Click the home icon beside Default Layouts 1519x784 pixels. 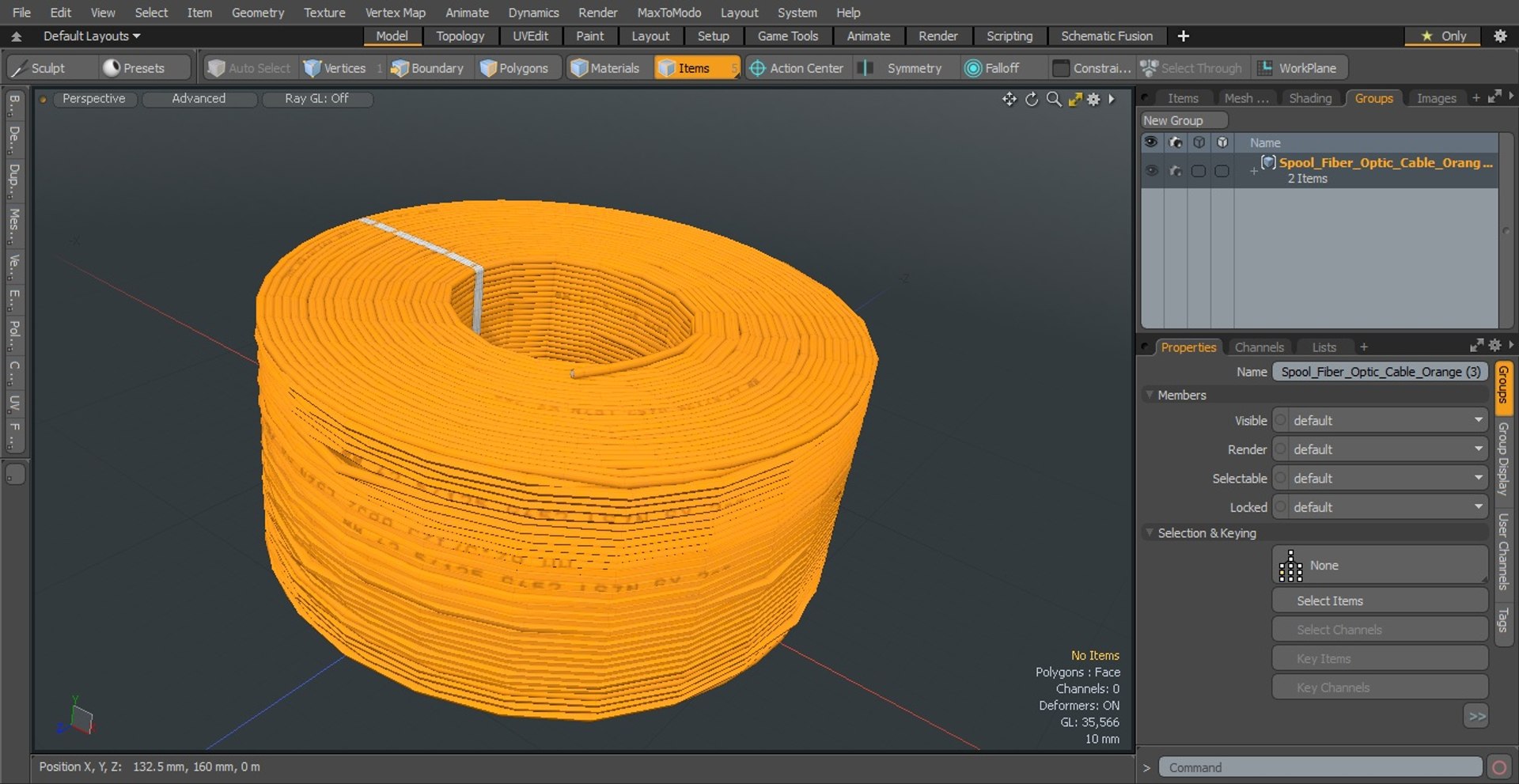16,36
